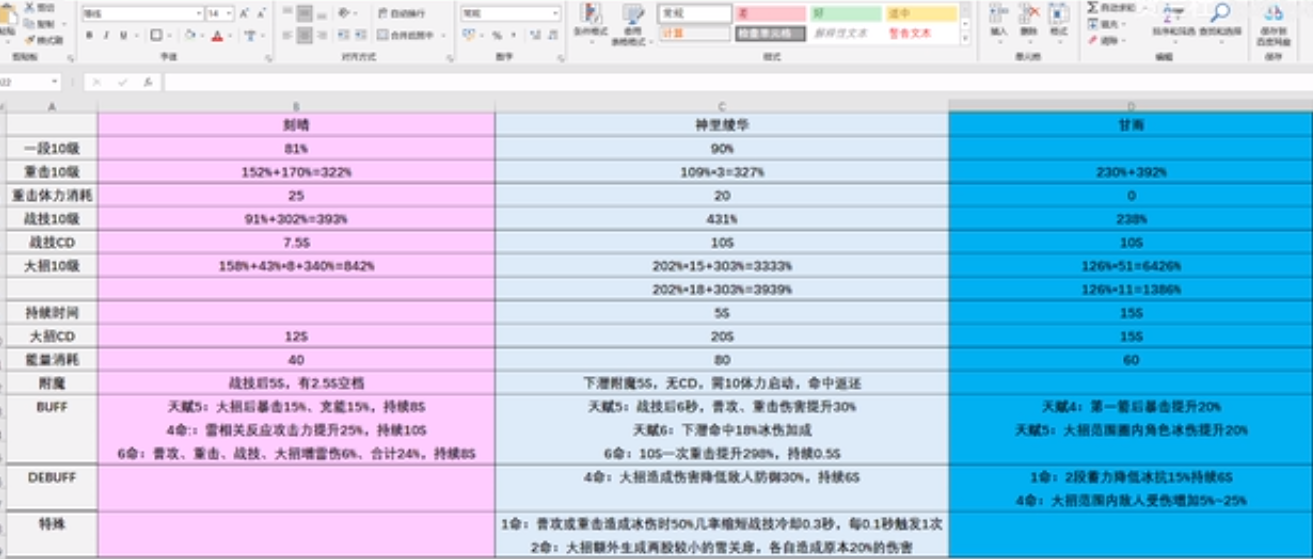Increase font size with large A button
This screenshot has height=559, width=1313.
pyautogui.click(x=244, y=14)
